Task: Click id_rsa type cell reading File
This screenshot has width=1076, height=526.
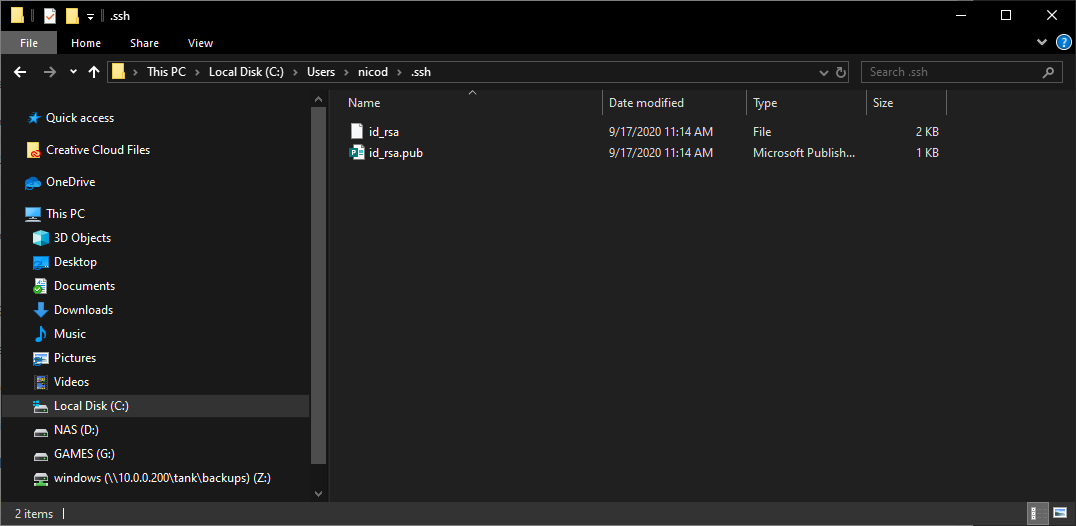Action: pos(762,132)
